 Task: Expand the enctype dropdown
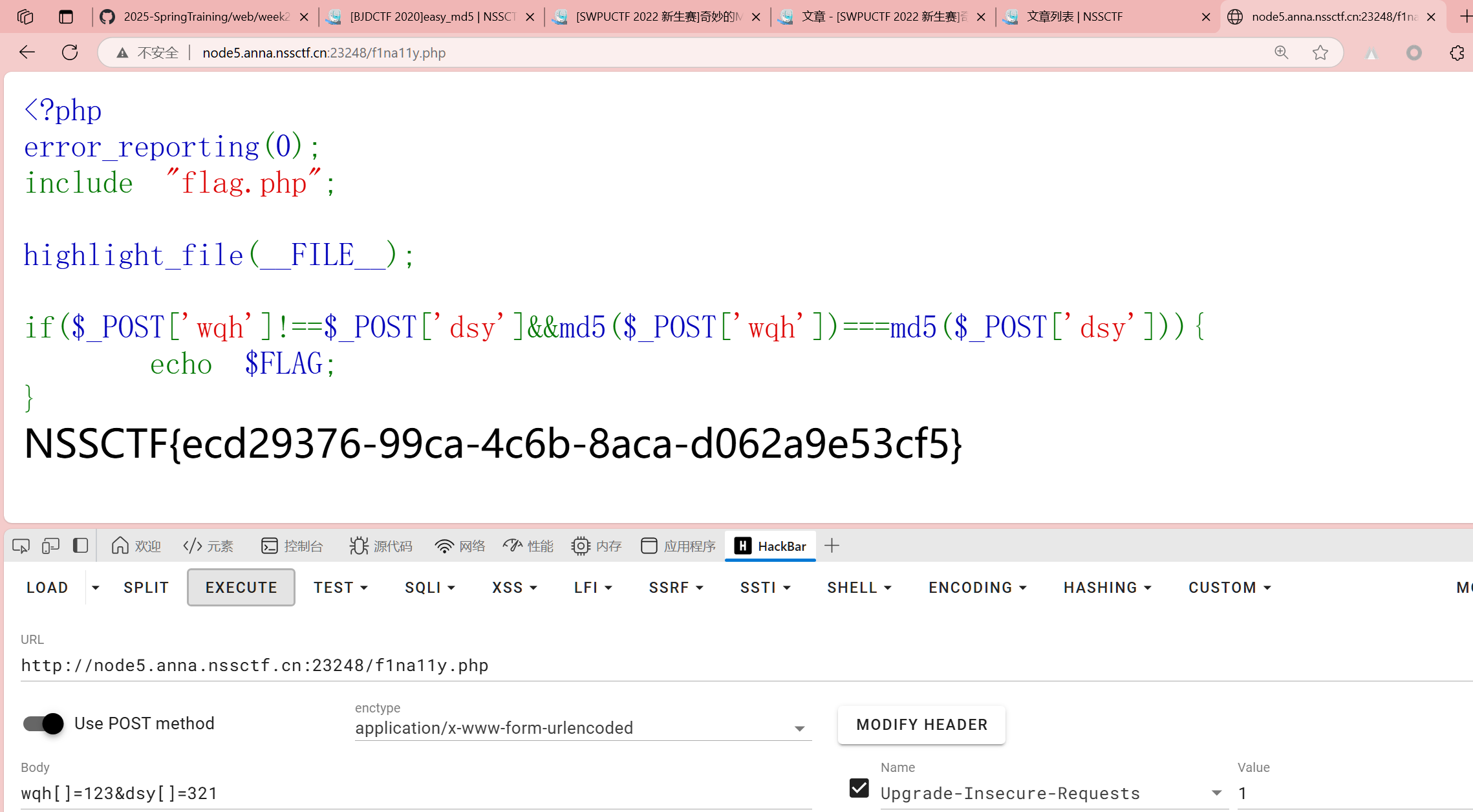click(x=799, y=729)
